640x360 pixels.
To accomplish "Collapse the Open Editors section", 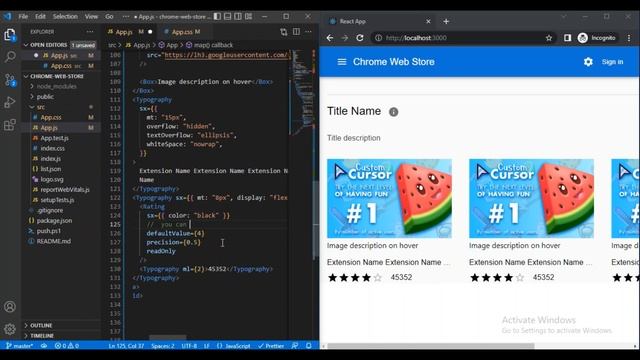I will tap(60, 45).
